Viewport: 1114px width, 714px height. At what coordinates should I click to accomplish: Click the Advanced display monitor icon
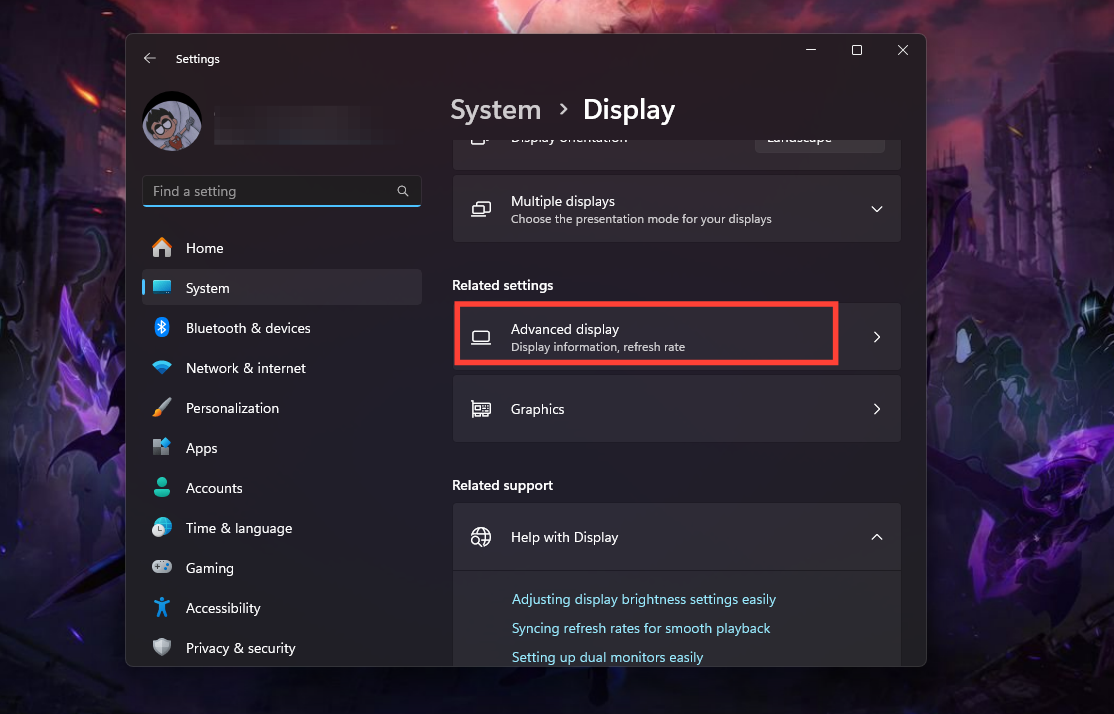coord(481,337)
